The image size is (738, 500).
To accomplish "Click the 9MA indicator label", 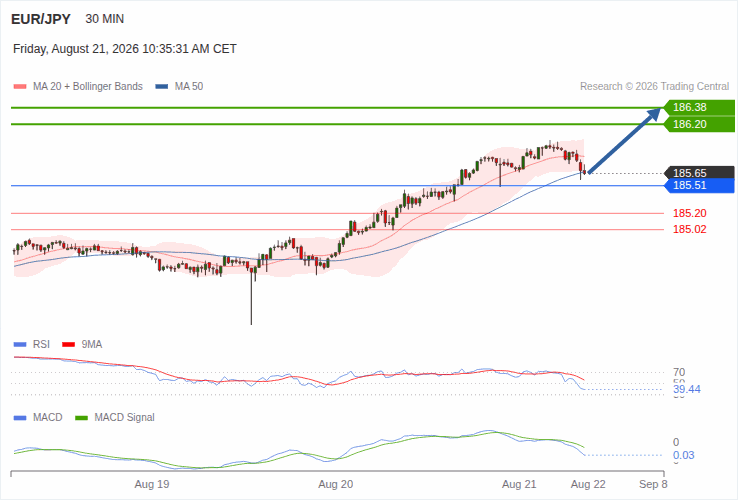I will pos(92,345).
